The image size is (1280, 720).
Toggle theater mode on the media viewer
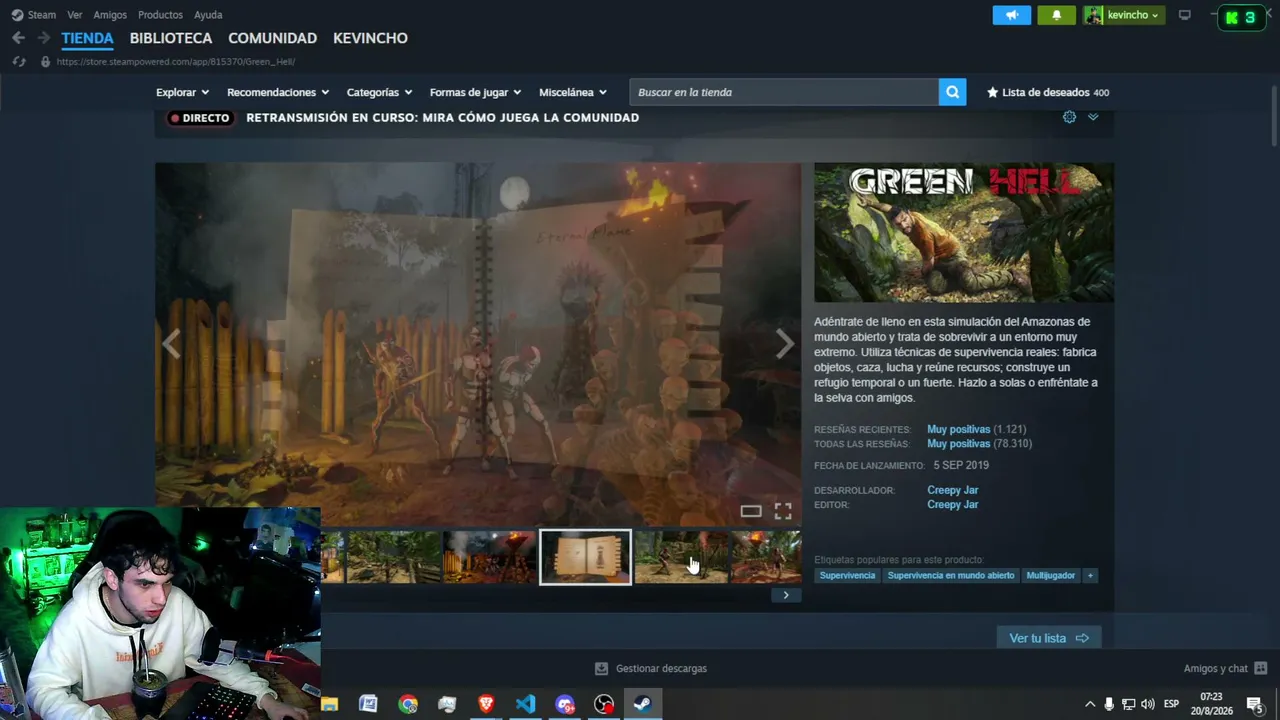coord(751,511)
